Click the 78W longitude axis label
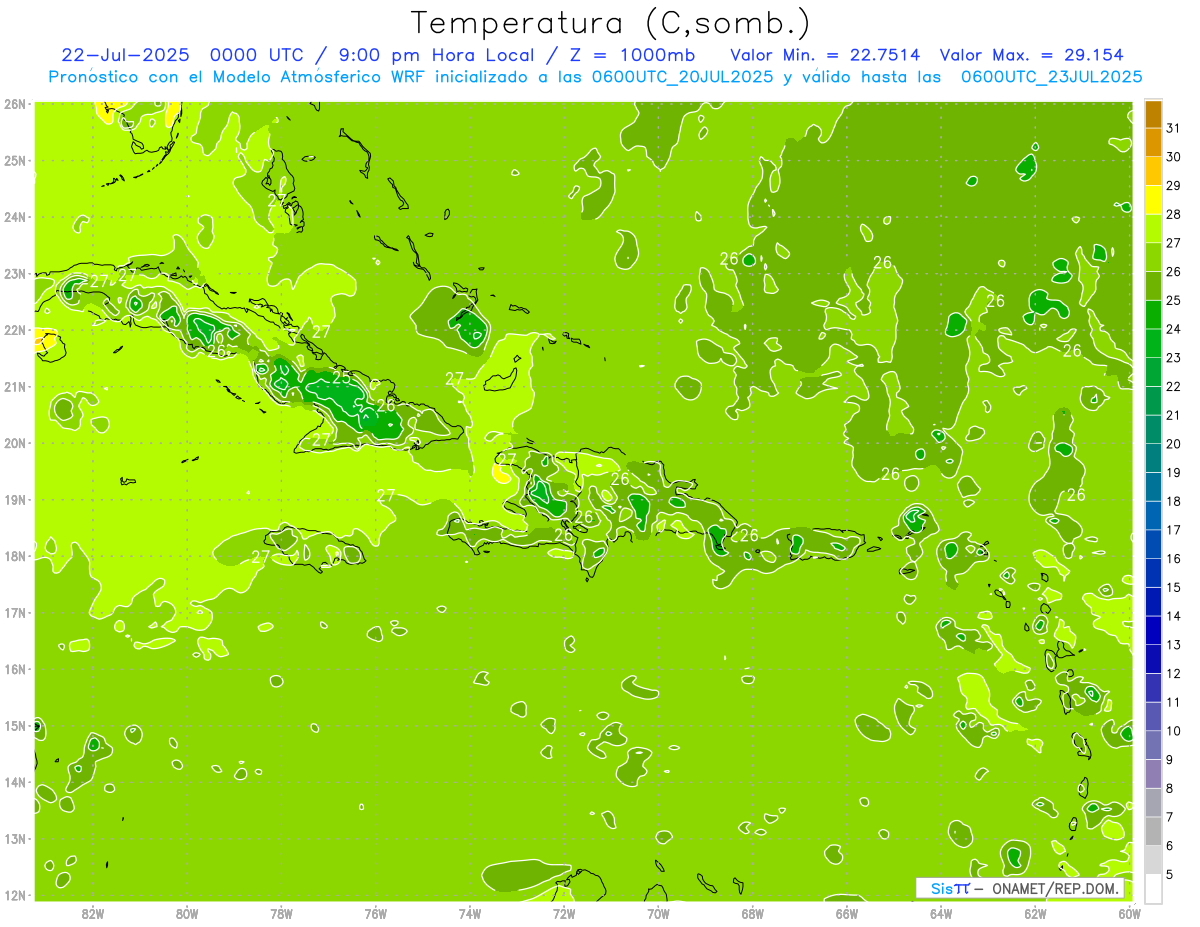This screenshot has height=927, width=1200. (281, 912)
